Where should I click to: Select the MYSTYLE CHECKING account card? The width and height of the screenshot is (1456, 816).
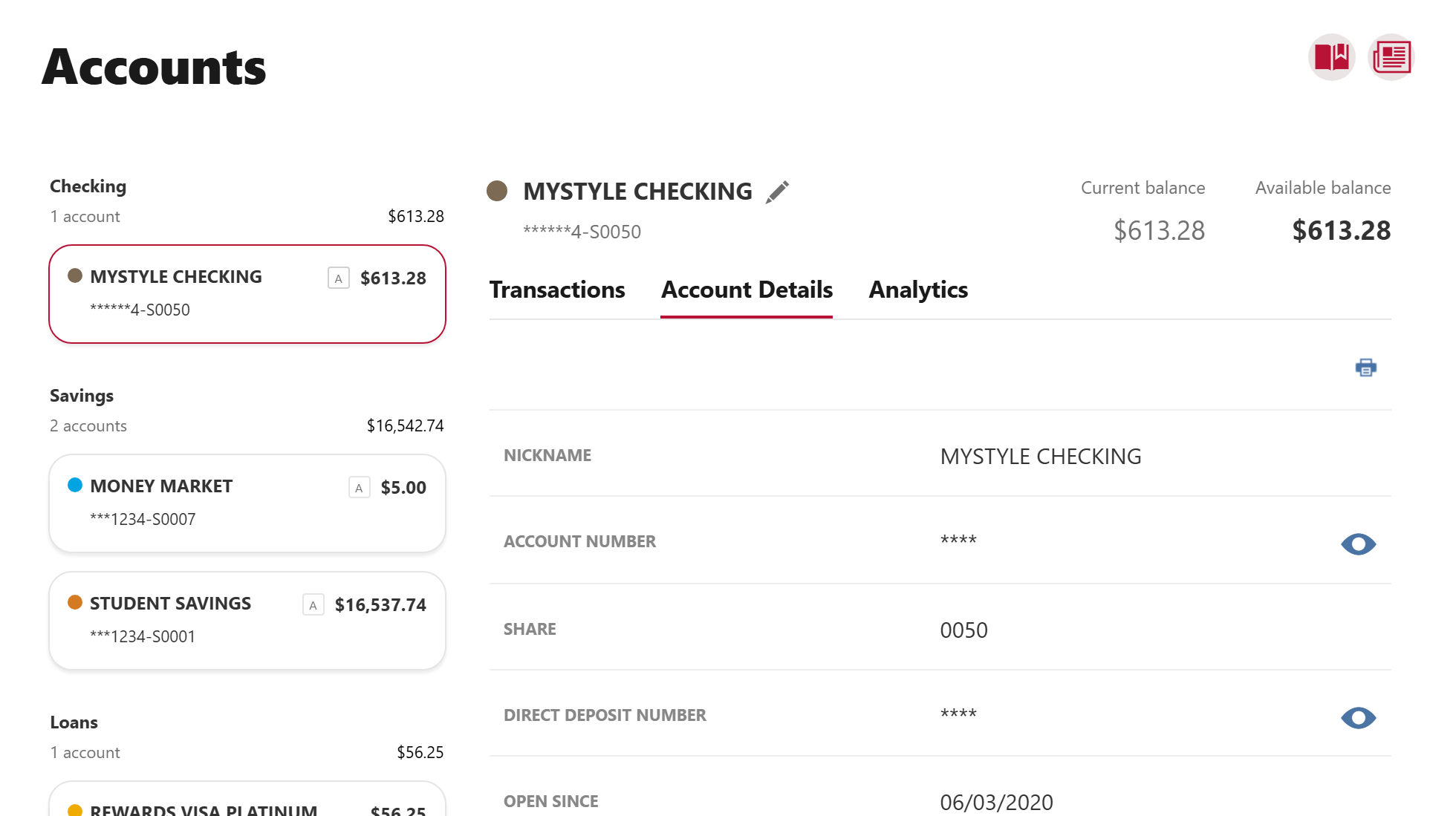click(247, 294)
